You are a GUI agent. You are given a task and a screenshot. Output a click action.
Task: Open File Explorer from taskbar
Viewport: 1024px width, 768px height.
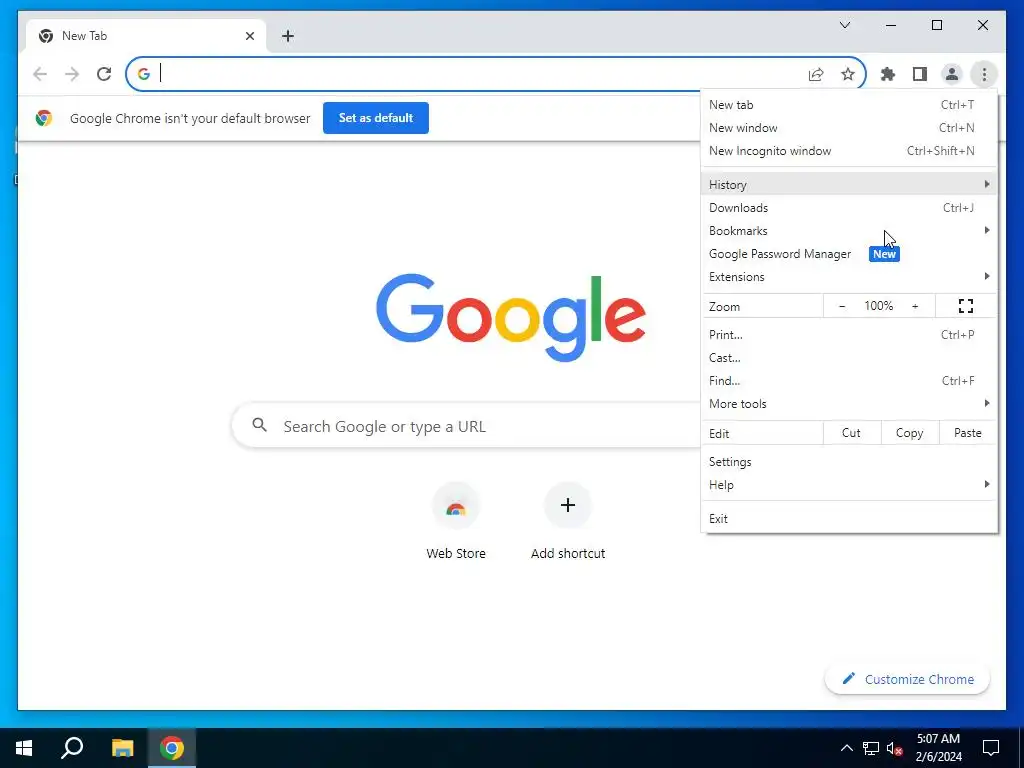[122, 748]
